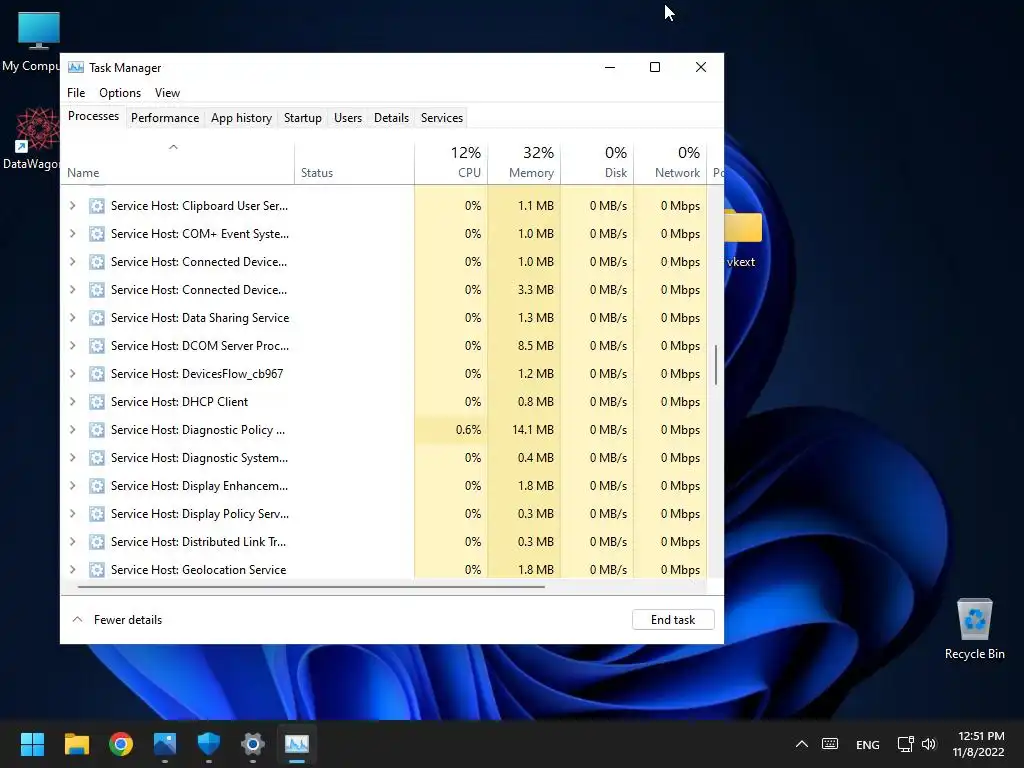Switch to the Services tab

click(441, 118)
